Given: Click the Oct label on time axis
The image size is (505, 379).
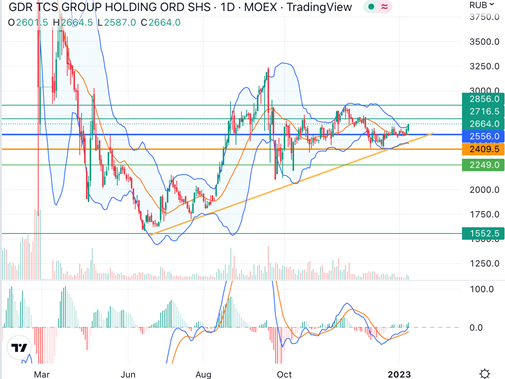Looking at the screenshot, I should pyautogui.click(x=284, y=374).
